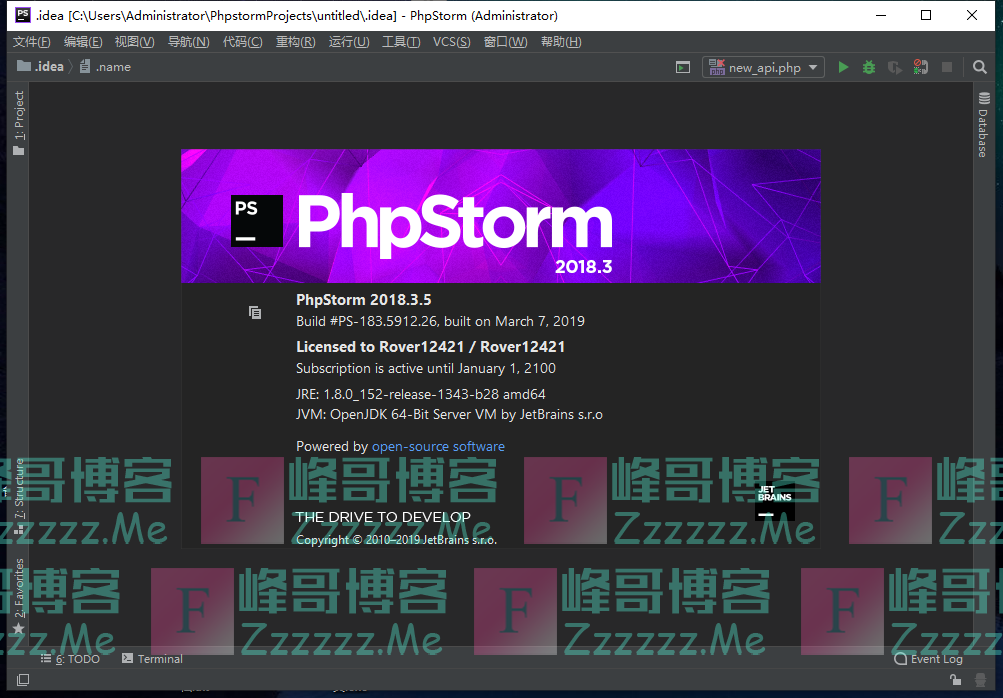The height and width of the screenshot is (698, 1003).
Task: Click the JetBrains logo in about dialog
Action: [775, 502]
